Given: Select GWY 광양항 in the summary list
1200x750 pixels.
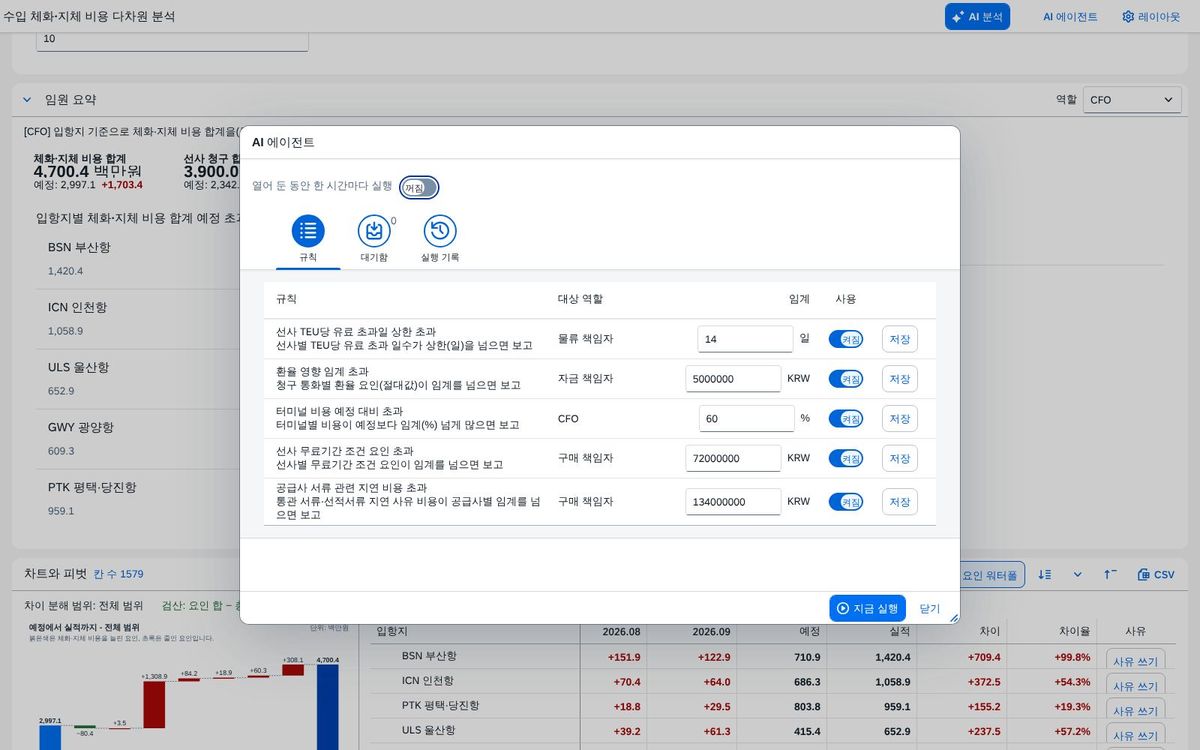Looking at the screenshot, I should tap(138, 438).
